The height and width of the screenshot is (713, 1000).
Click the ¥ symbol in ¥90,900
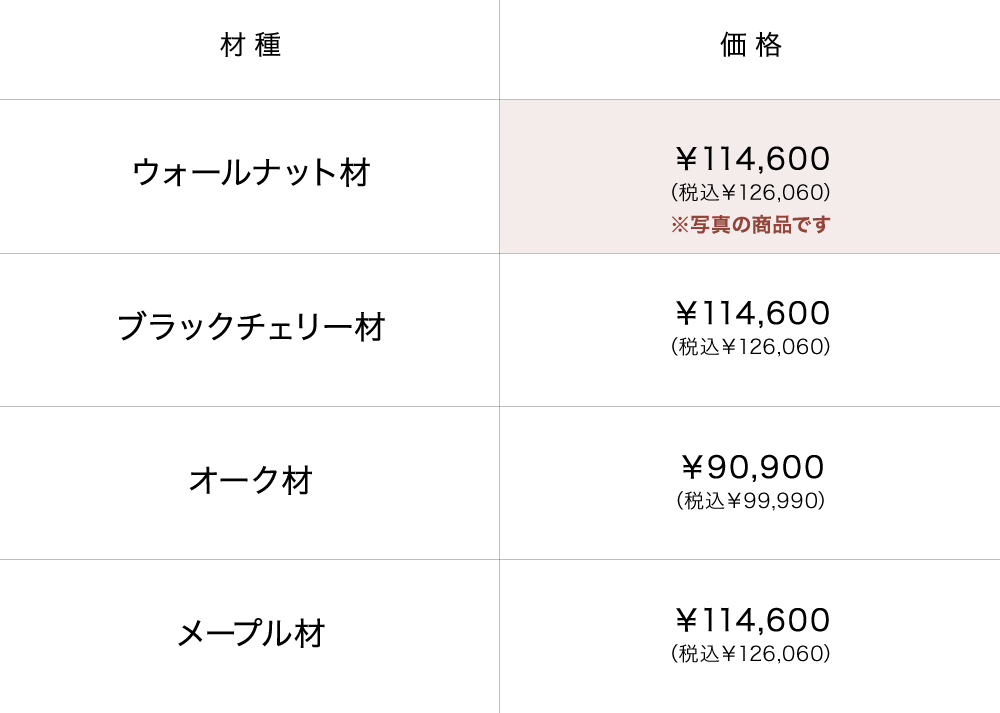pos(693,467)
